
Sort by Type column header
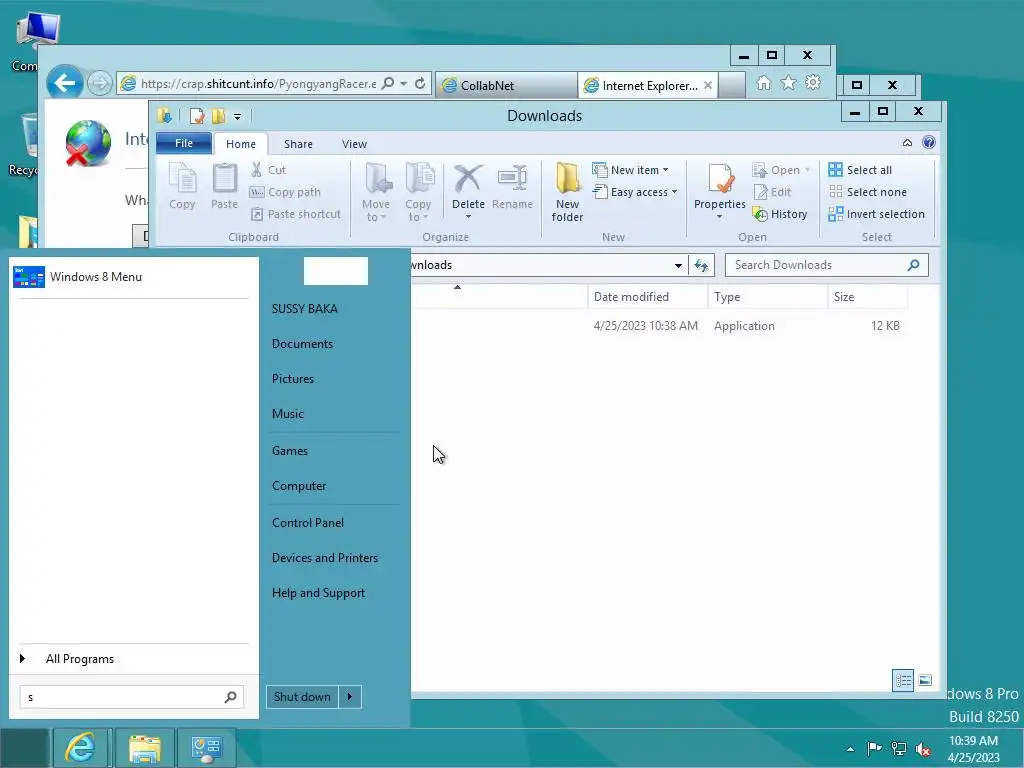[x=767, y=296]
